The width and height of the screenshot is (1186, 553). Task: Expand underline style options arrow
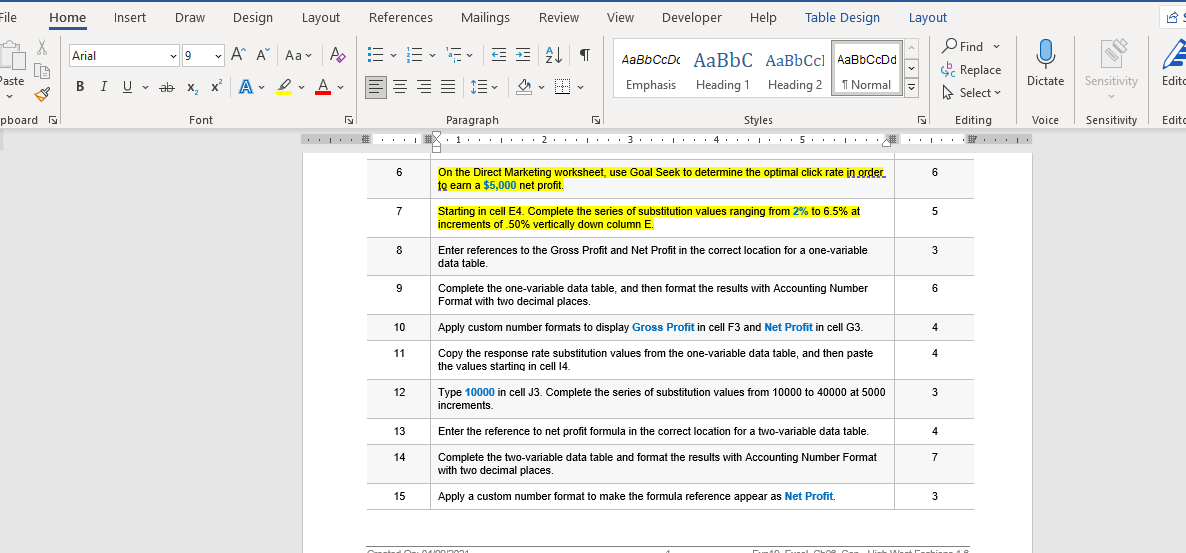pyautogui.click(x=144, y=88)
